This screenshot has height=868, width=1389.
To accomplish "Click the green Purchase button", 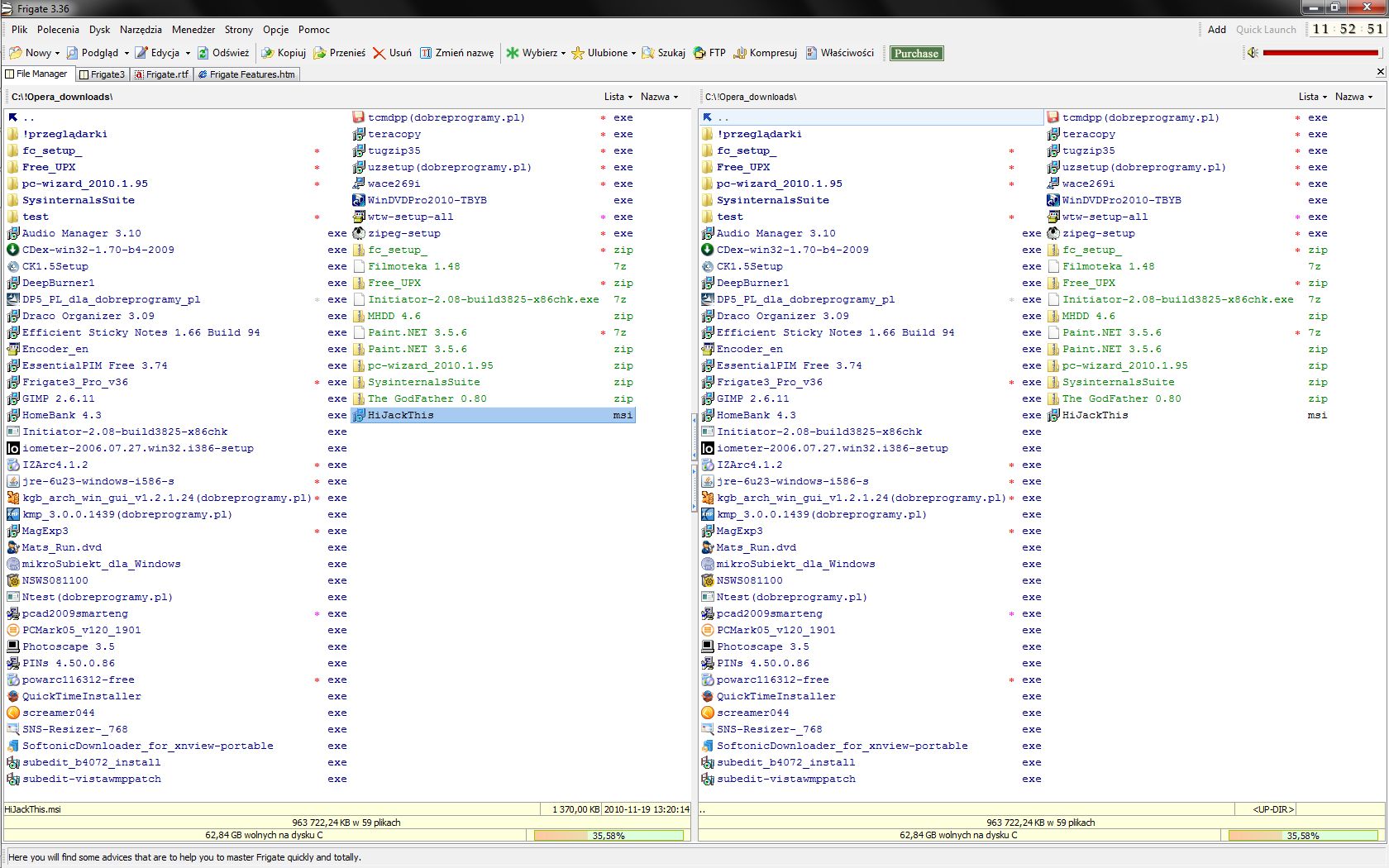I will tap(916, 53).
